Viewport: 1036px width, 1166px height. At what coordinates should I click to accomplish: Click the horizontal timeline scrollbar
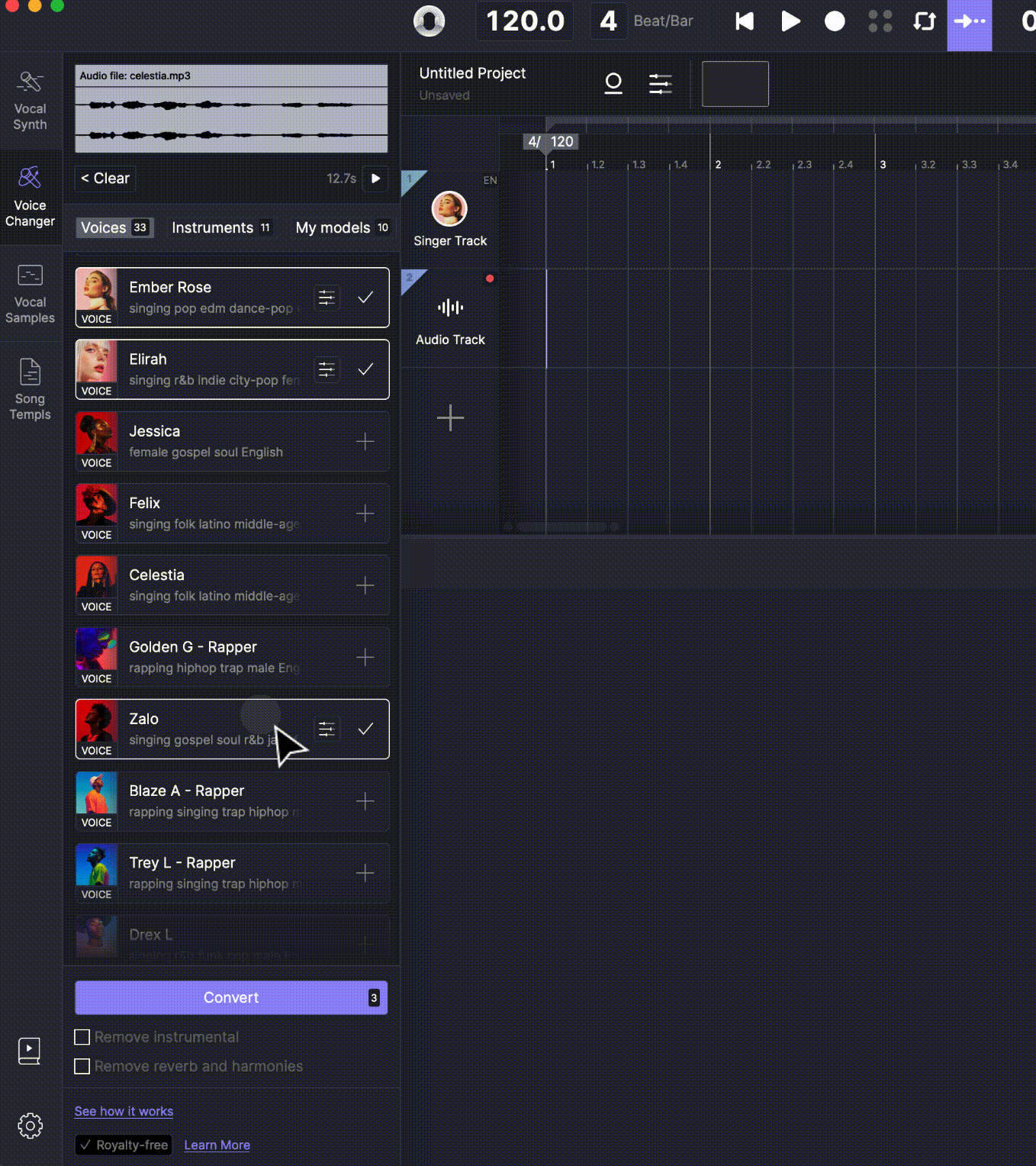[x=561, y=527]
